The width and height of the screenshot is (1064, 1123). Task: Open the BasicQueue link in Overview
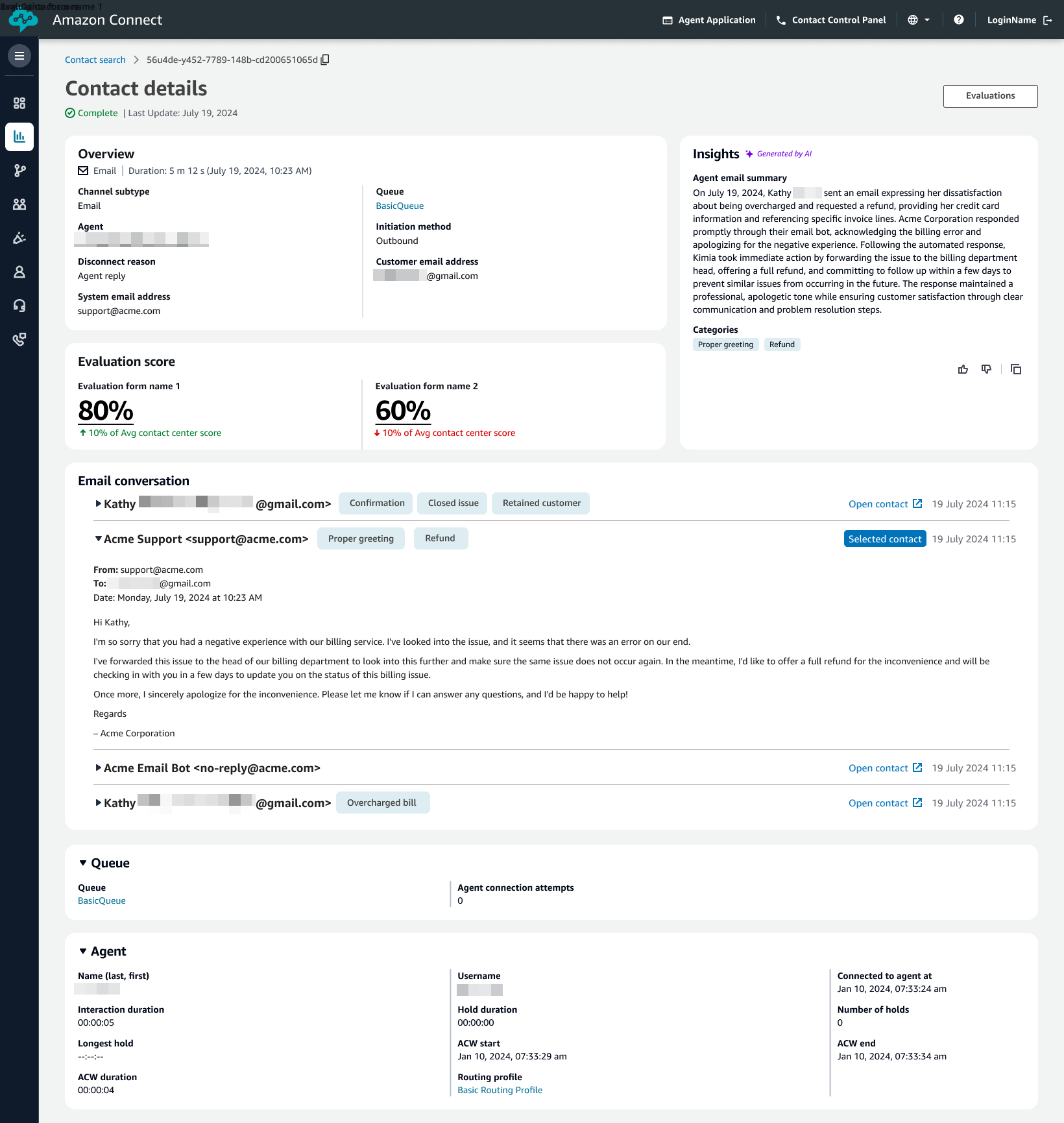point(399,206)
